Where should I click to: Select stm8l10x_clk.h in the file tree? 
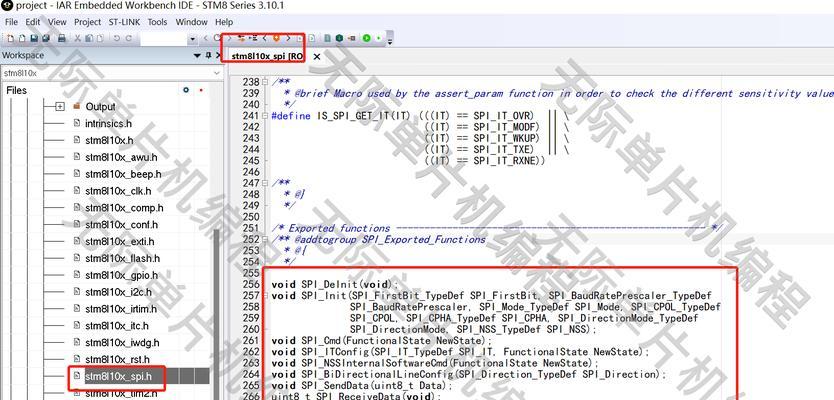pyautogui.click(x=118, y=191)
